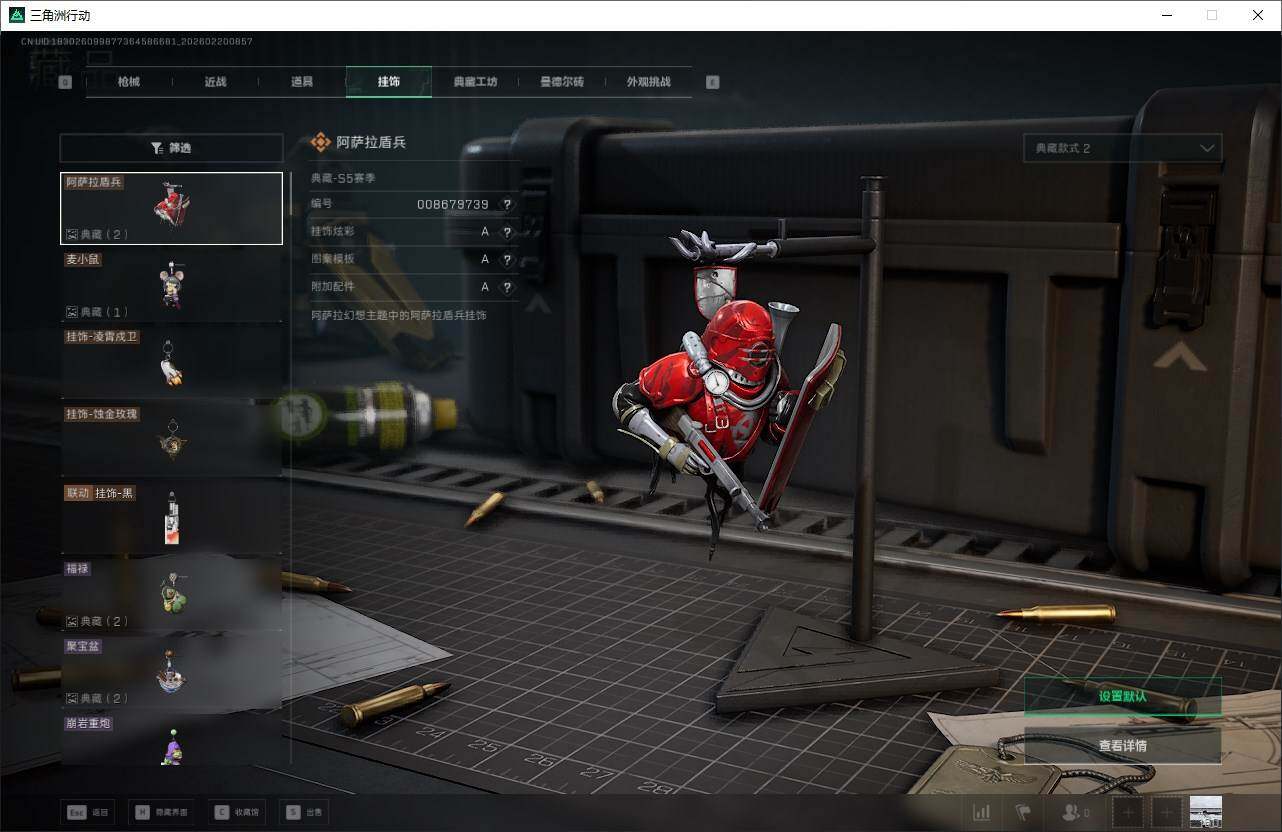
Task: Open the C 收藏馆 button
Action: (x=237, y=812)
